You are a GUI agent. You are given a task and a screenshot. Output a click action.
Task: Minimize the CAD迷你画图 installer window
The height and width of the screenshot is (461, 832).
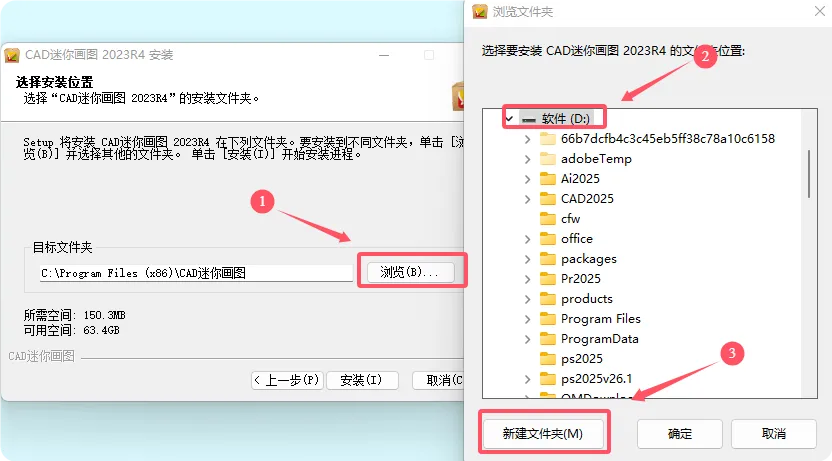[x=384, y=55]
